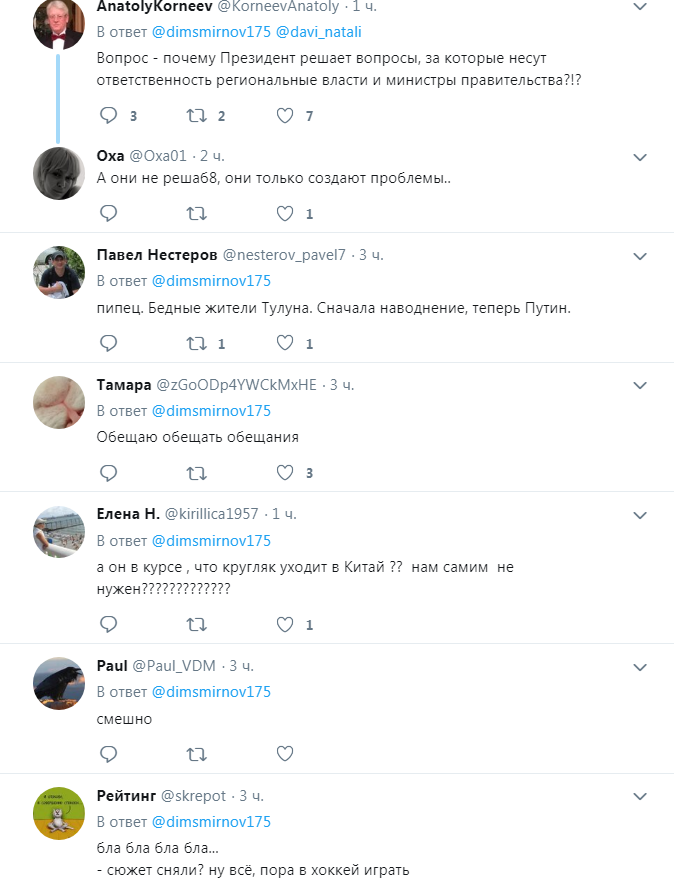This screenshot has height=888, width=674.
Task: Like Елена Н.'s tweet
Action: click(285, 625)
